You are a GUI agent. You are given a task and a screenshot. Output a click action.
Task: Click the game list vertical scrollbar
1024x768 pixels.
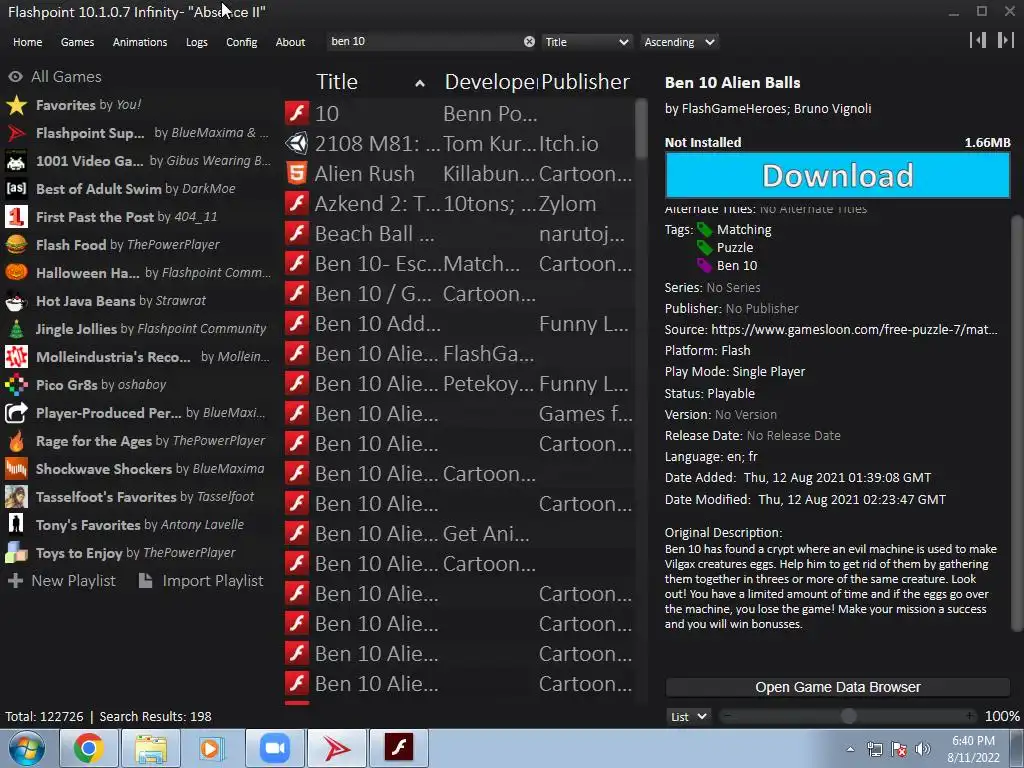tap(641, 129)
